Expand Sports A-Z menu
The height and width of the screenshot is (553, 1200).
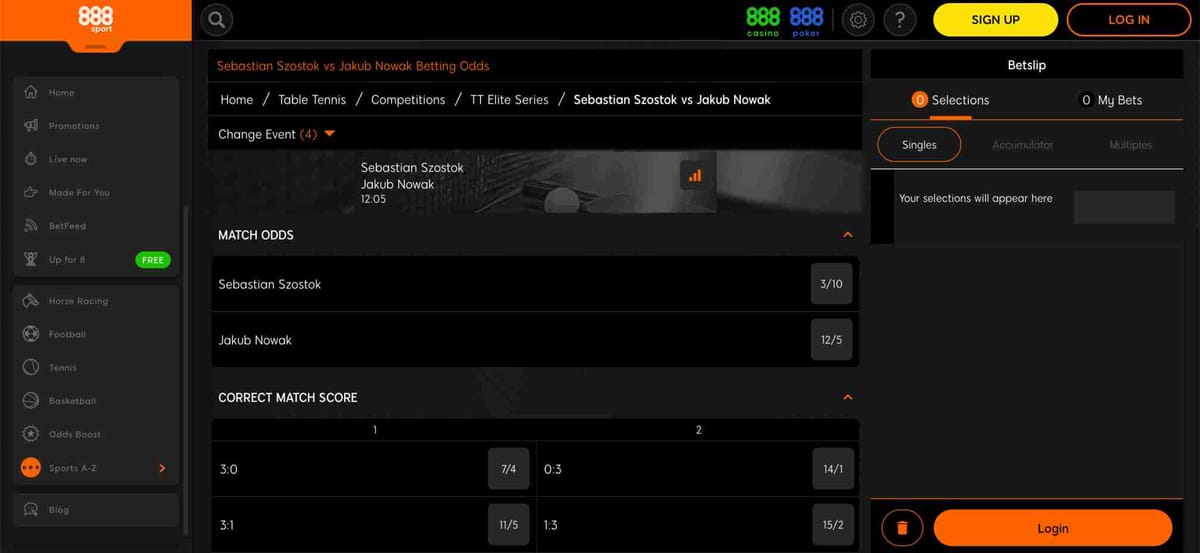click(x=96, y=468)
